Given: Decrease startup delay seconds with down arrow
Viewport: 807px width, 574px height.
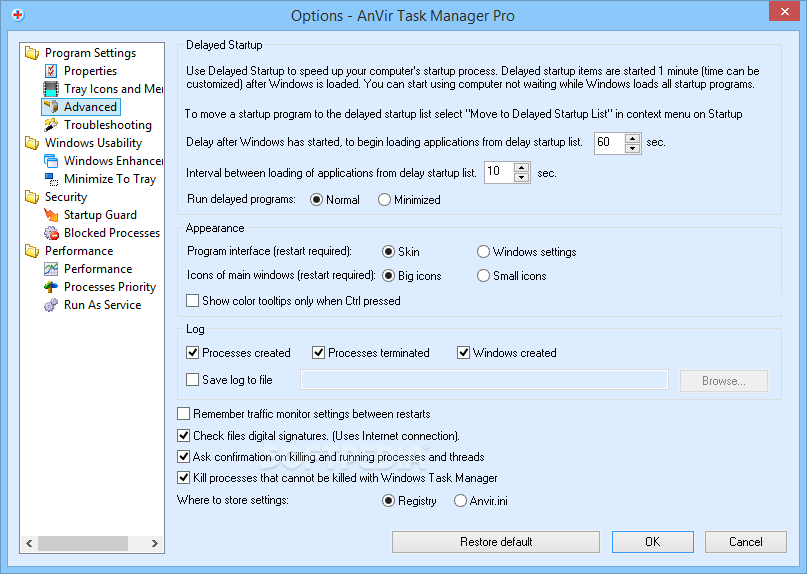Looking at the screenshot, I should click(633, 148).
